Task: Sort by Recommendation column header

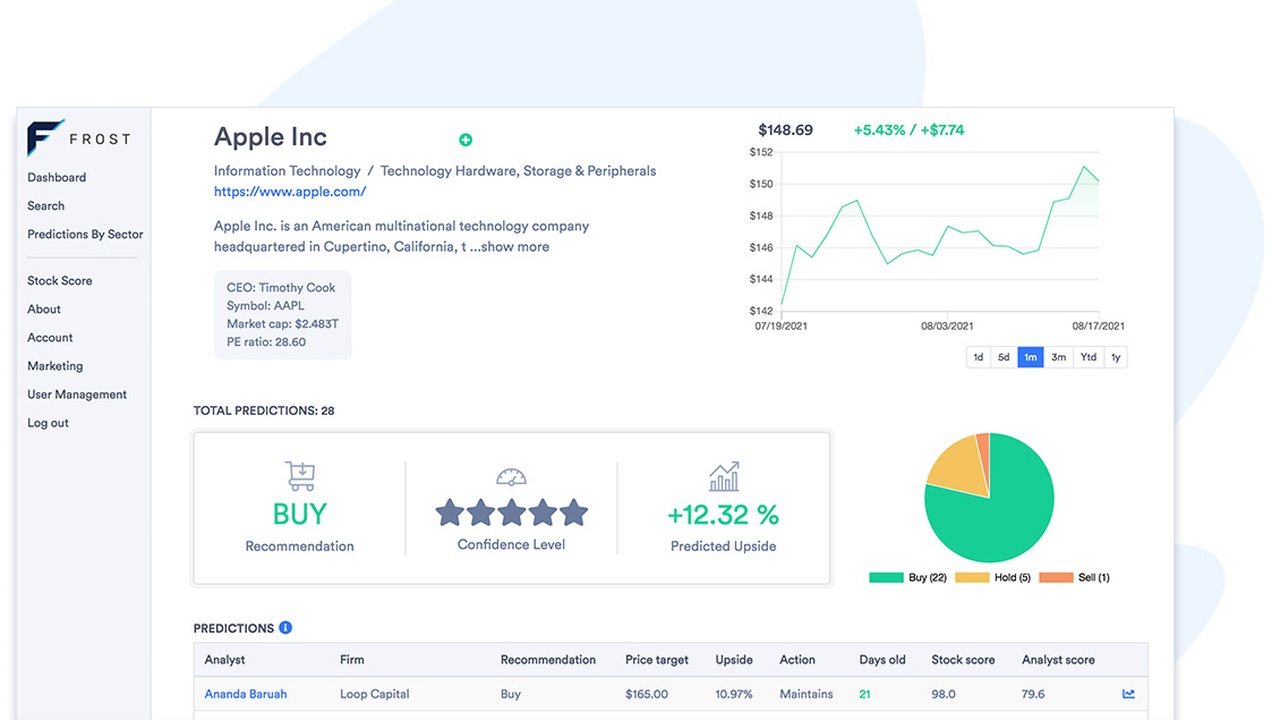Action: [548, 660]
